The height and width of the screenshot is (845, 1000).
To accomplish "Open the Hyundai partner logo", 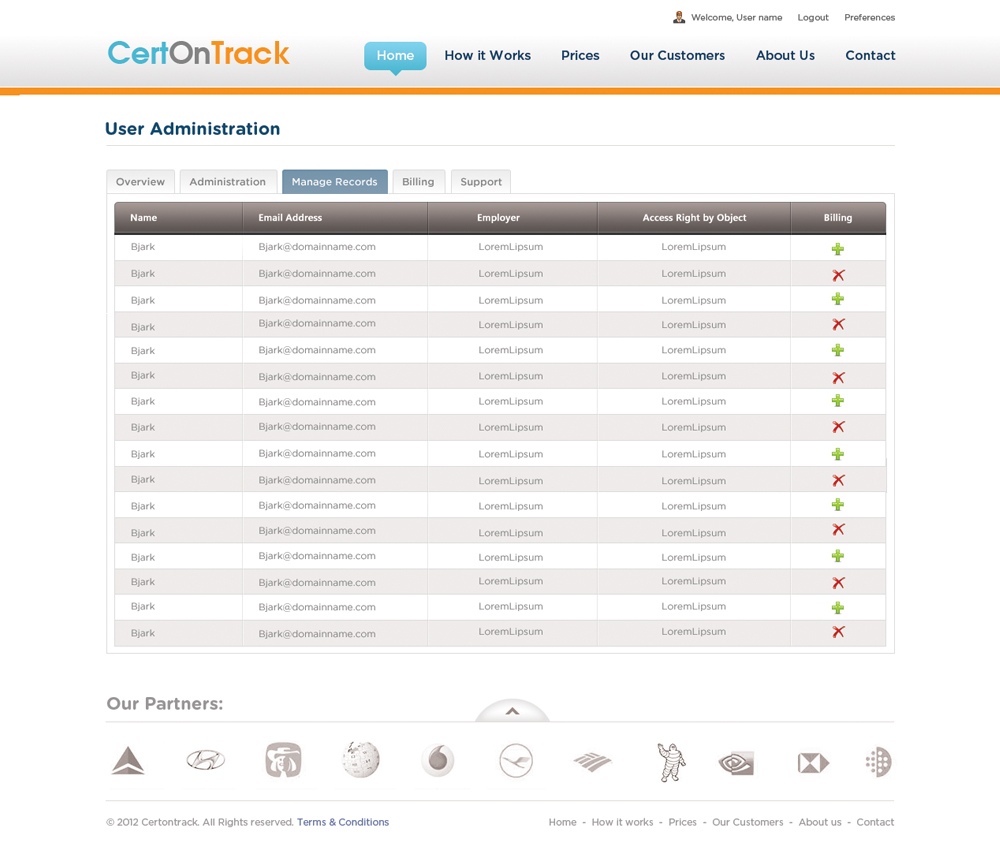I will 205,760.
